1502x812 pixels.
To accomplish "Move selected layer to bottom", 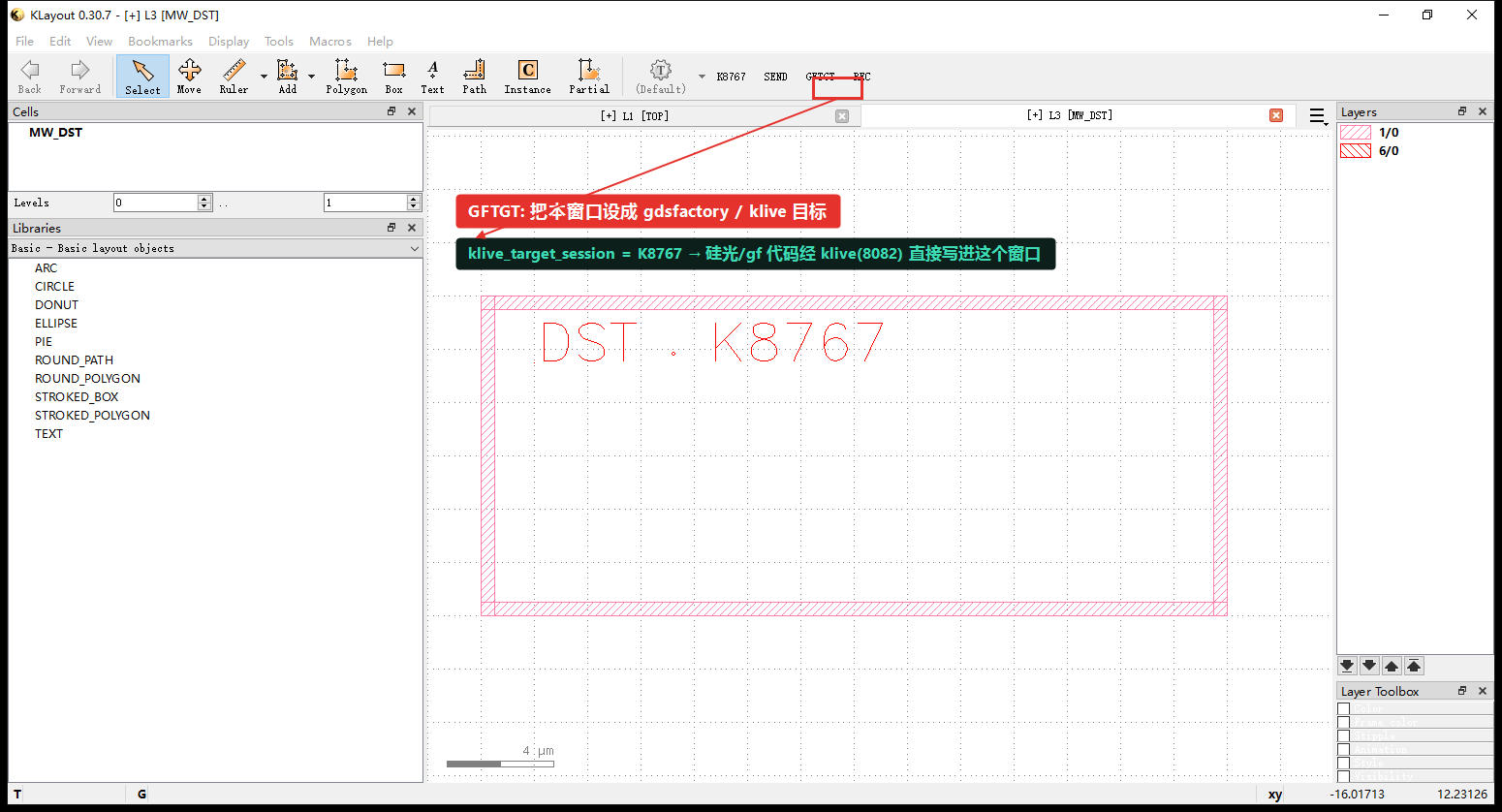I will [1347, 666].
